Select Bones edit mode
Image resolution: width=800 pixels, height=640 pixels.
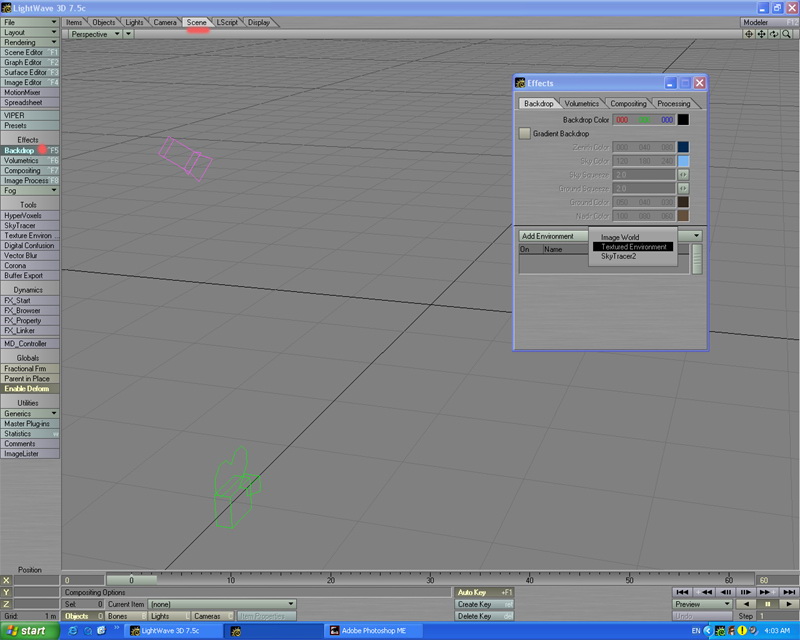pyautogui.click(x=126, y=616)
